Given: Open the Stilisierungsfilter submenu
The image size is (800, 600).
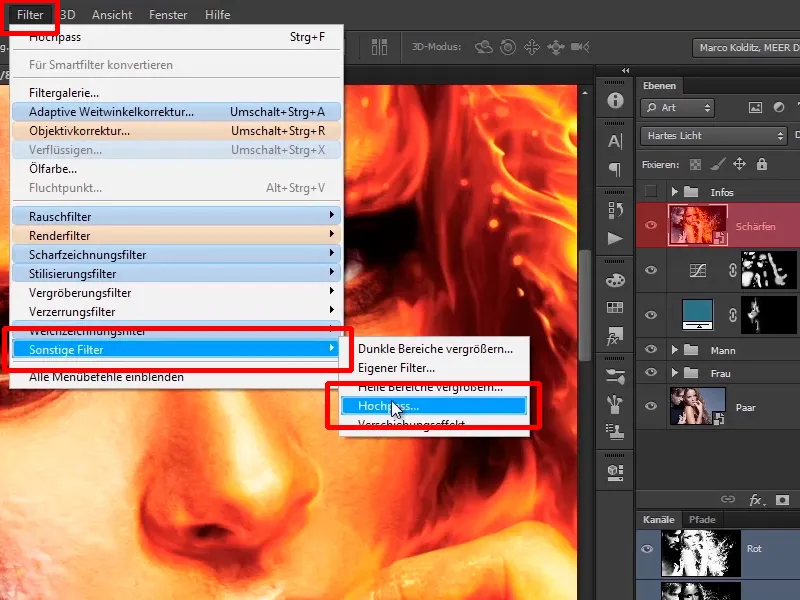Looking at the screenshot, I should click(x=176, y=274).
